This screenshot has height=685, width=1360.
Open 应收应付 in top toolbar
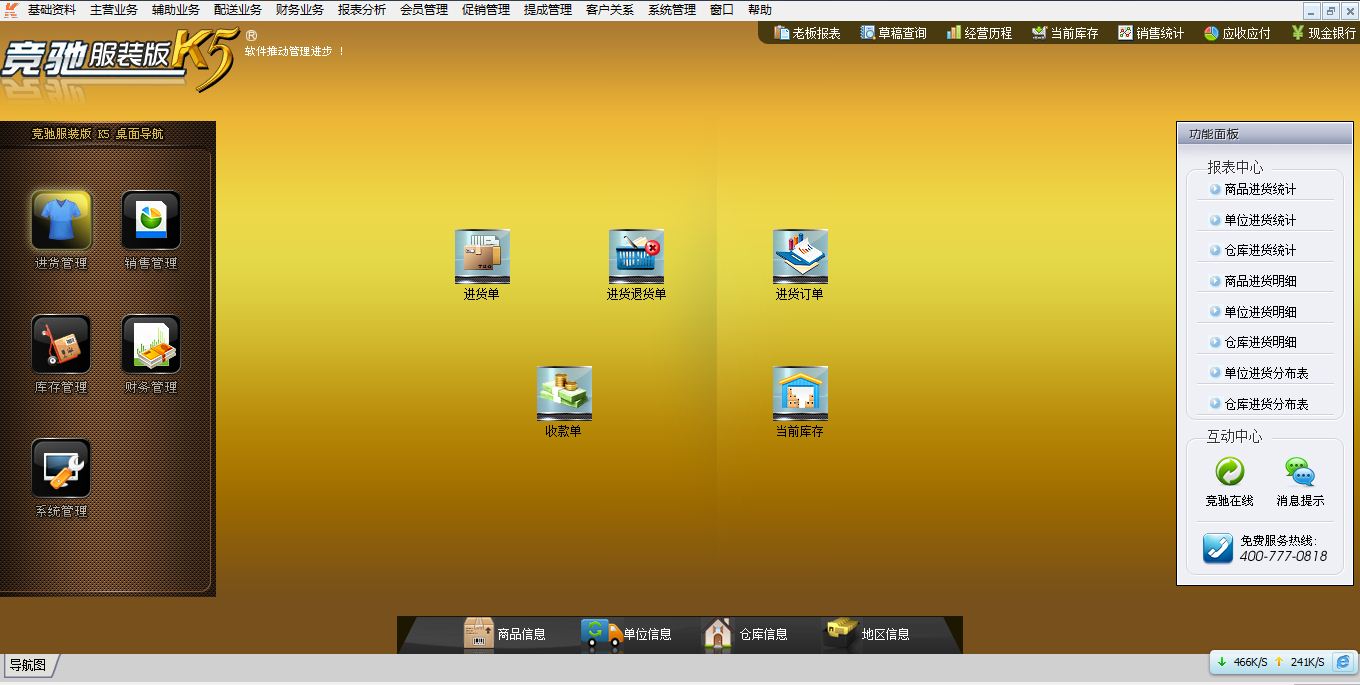coord(1237,33)
